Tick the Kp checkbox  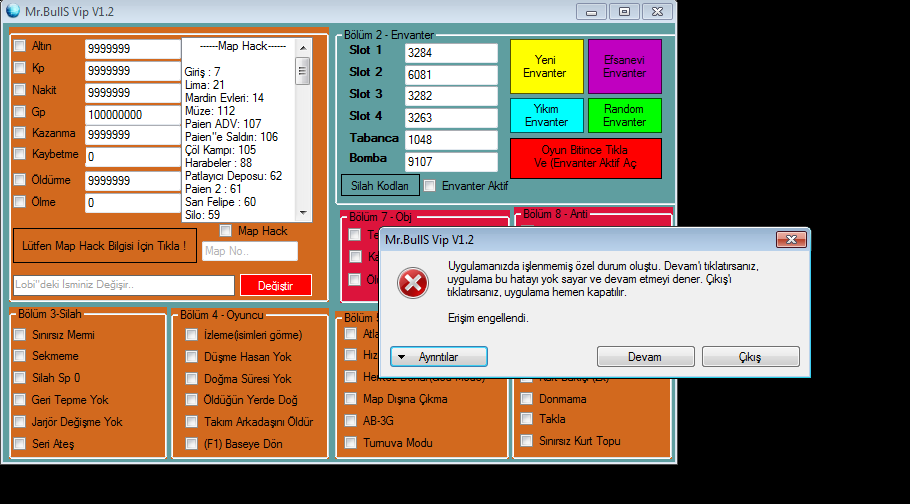click(20, 68)
